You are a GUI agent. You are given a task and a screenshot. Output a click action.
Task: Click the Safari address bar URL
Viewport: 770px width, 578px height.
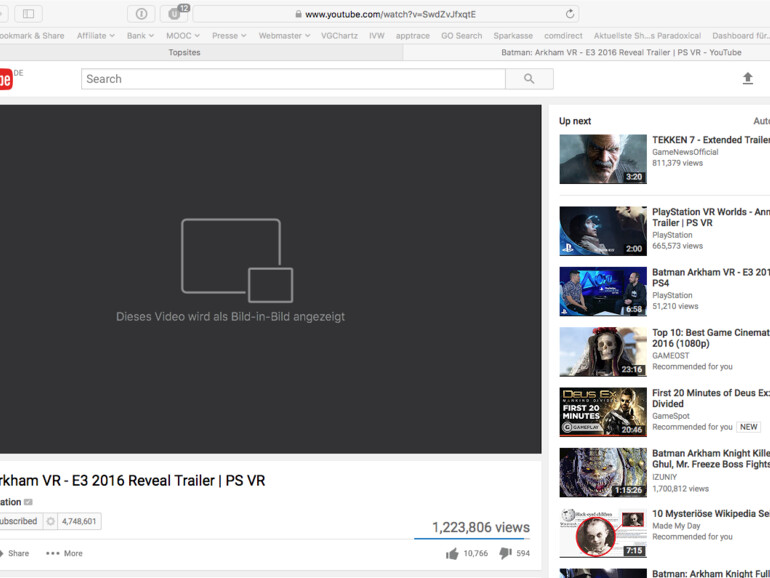point(390,14)
